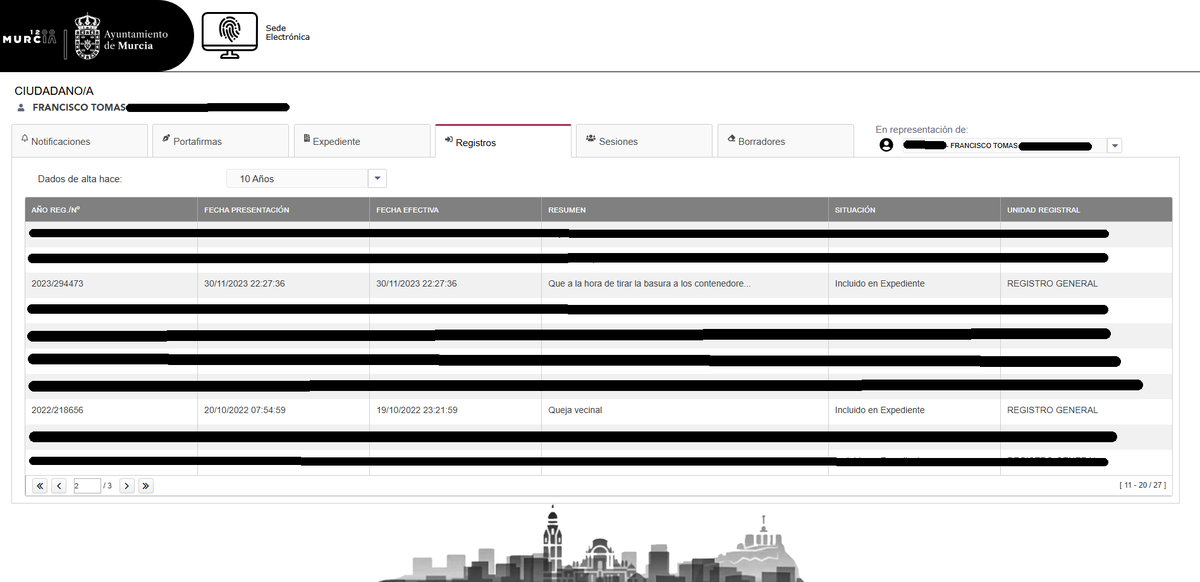The image size is (1200, 582).
Task: Click the account avatar in En representación de
Action: point(886,145)
